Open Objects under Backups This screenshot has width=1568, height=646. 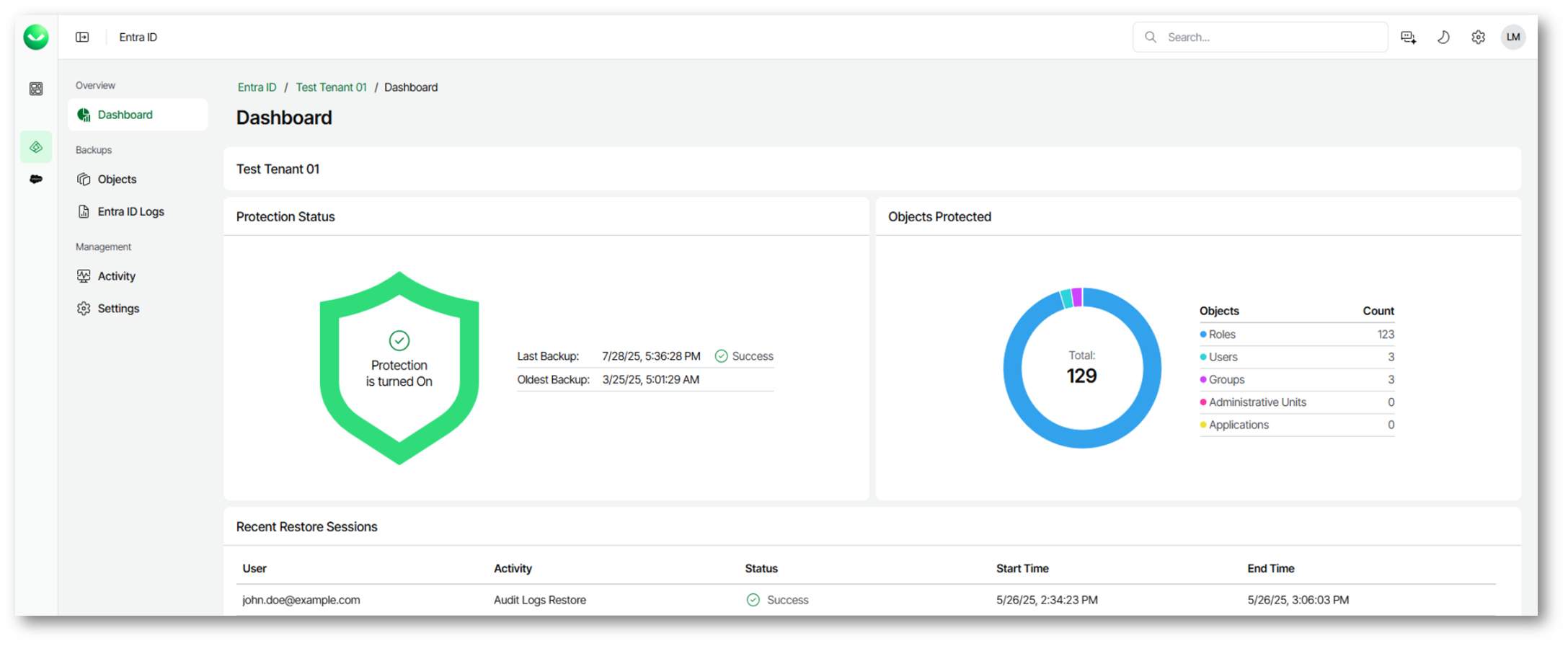[117, 180]
